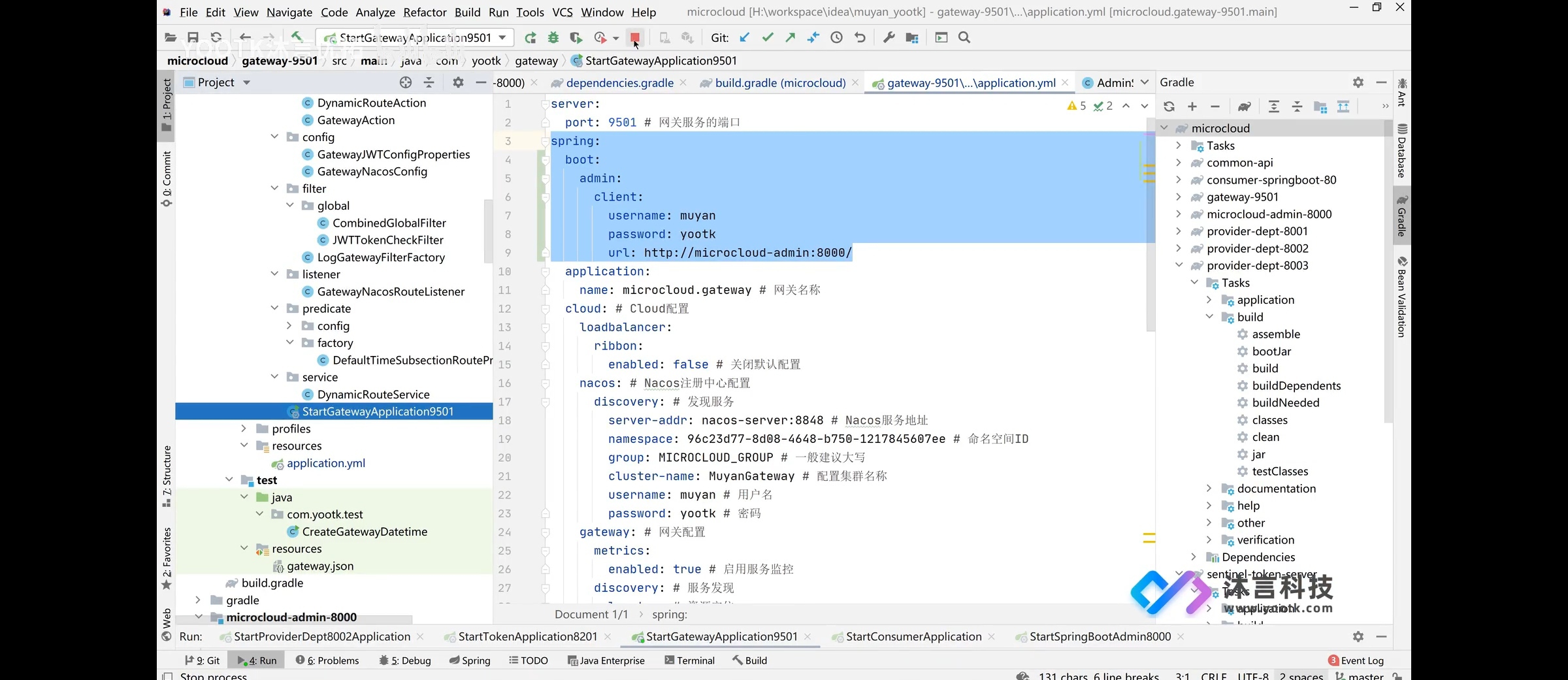Switch to build.gradle (microcloud) tab

[780, 83]
